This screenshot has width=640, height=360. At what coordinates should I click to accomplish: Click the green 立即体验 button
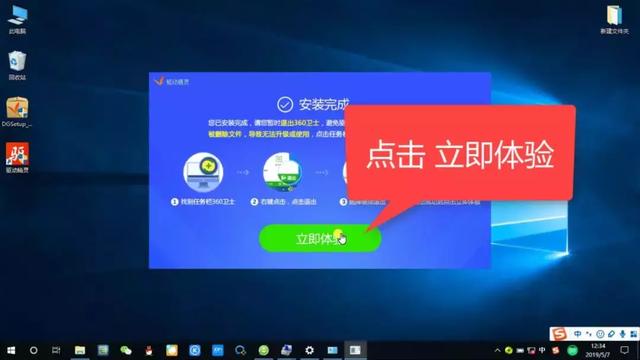[x=320, y=238]
